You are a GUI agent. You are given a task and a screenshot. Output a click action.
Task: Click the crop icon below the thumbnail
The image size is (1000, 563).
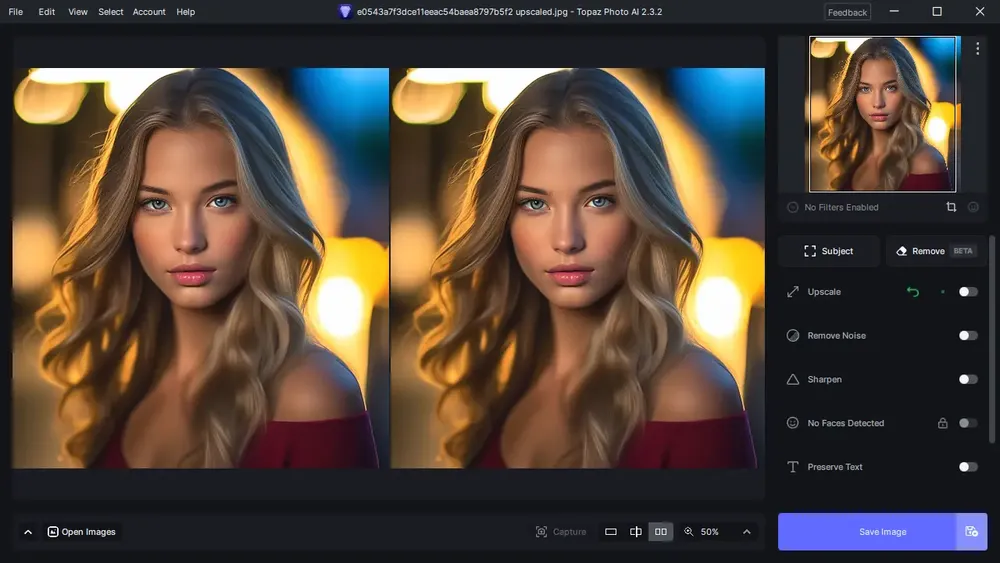(951, 207)
